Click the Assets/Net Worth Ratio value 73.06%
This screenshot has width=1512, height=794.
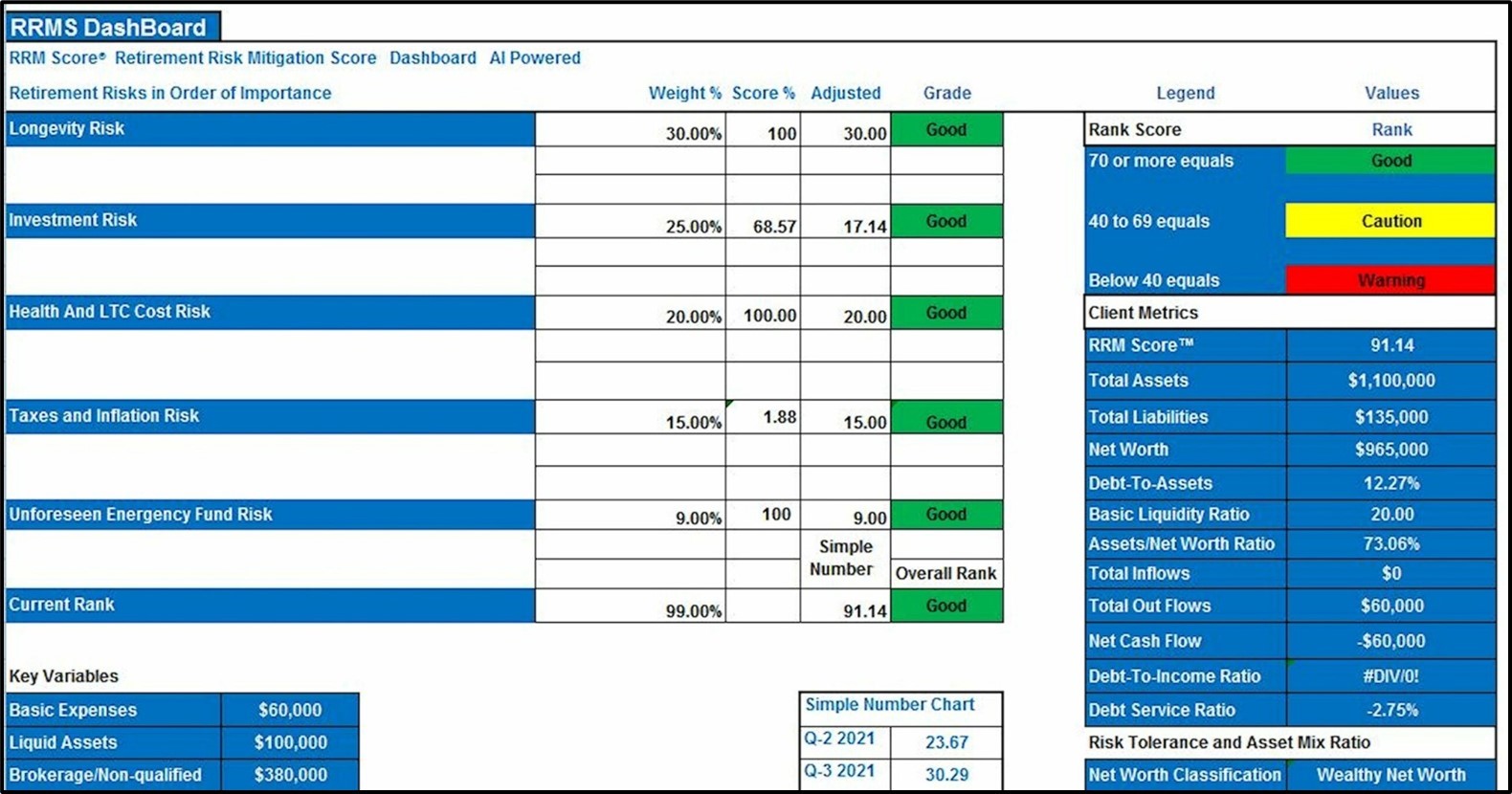coord(1391,544)
